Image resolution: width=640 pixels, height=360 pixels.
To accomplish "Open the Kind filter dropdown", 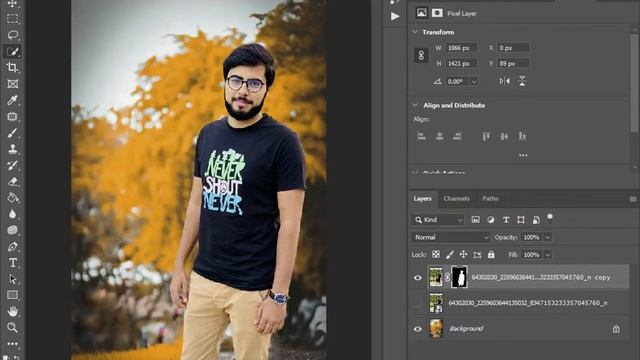I will pyautogui.click(x=438, y=220).
